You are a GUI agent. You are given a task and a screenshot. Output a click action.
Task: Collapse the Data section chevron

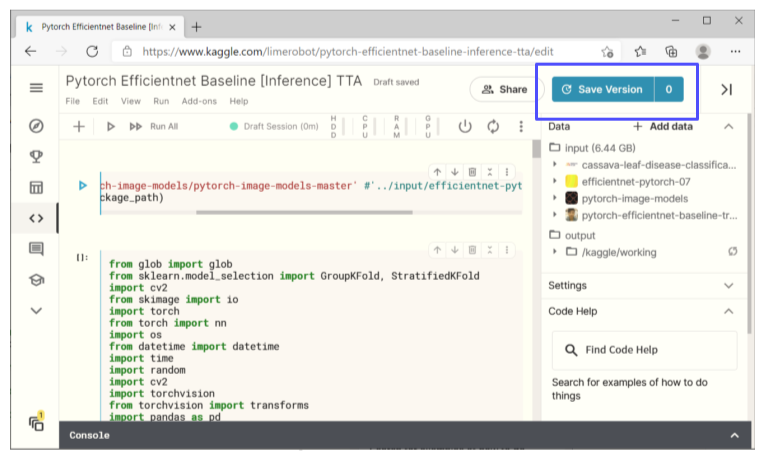tap(728, 127)
